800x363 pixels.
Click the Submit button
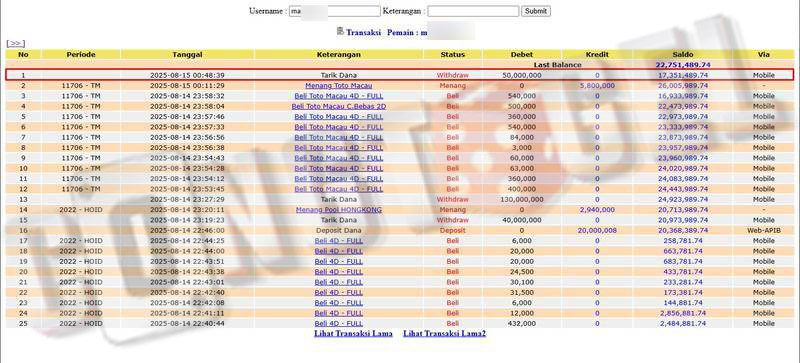click(x=536, y=11)
